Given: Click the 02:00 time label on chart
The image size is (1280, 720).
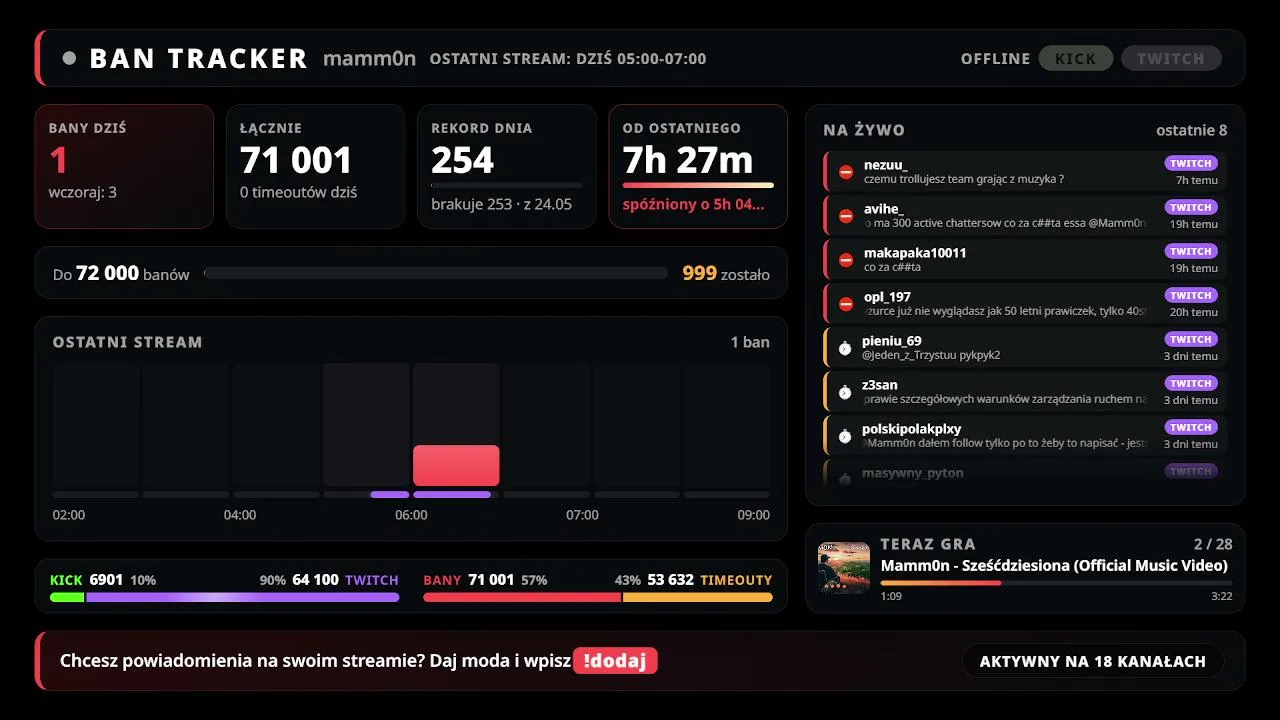Looking at the screenshot, I should pos(69,515).
